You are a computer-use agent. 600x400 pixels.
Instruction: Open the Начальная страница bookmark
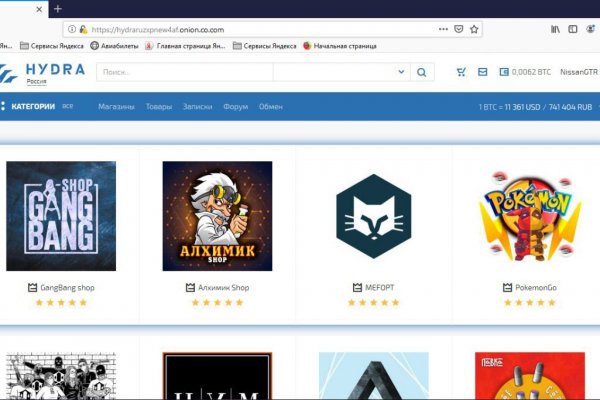pyautogui.click(x=341, y=45)
